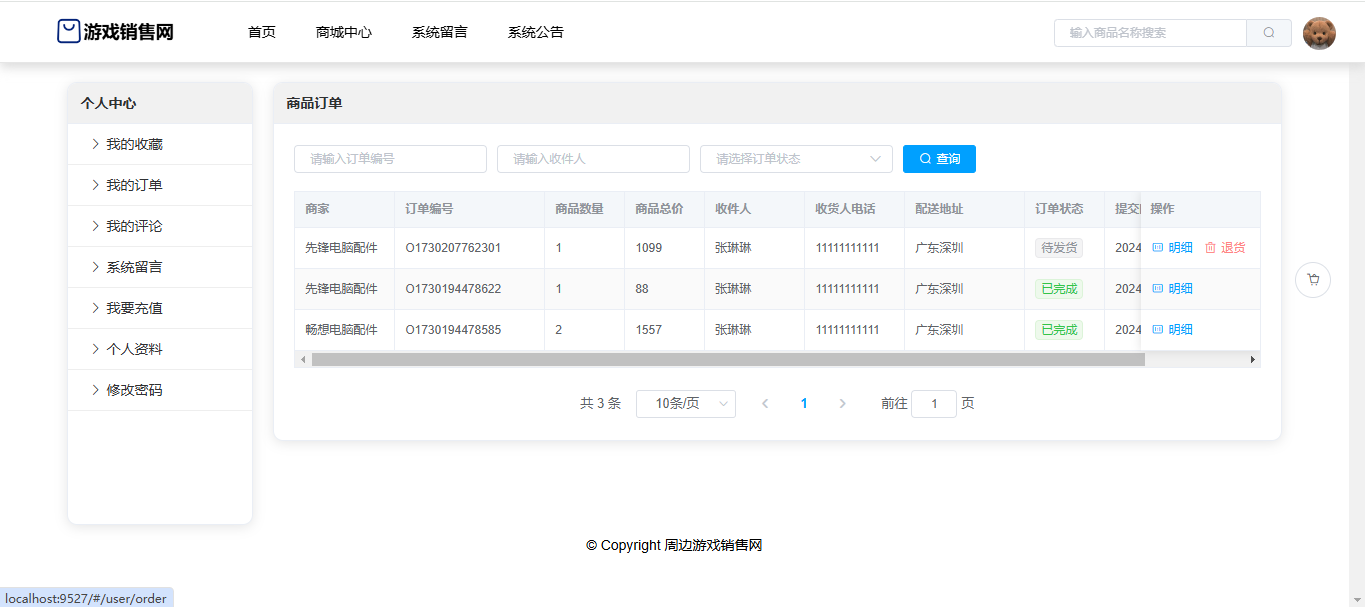
Task: View 明细 for order O1730194478585
Action: pos(1172,330)
